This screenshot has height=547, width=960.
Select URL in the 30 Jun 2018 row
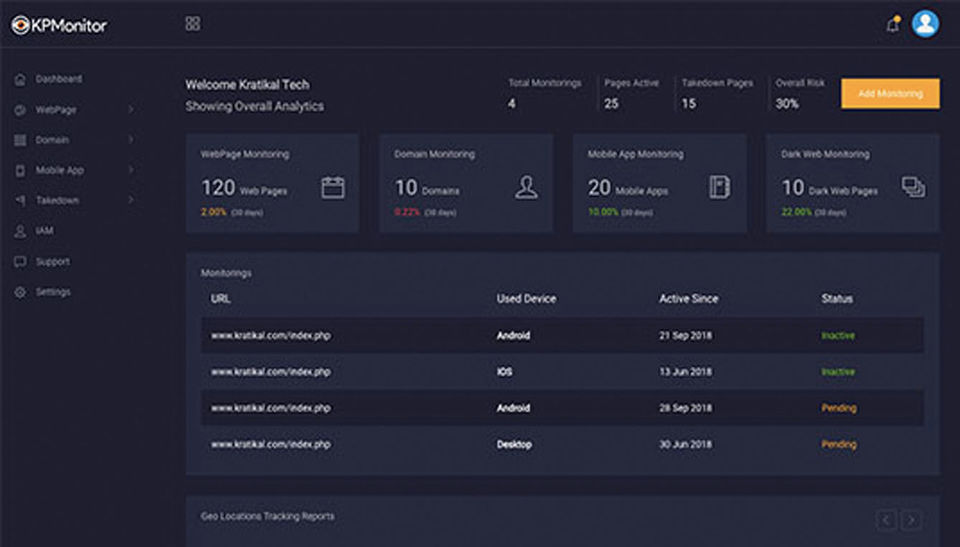(271, 444)
